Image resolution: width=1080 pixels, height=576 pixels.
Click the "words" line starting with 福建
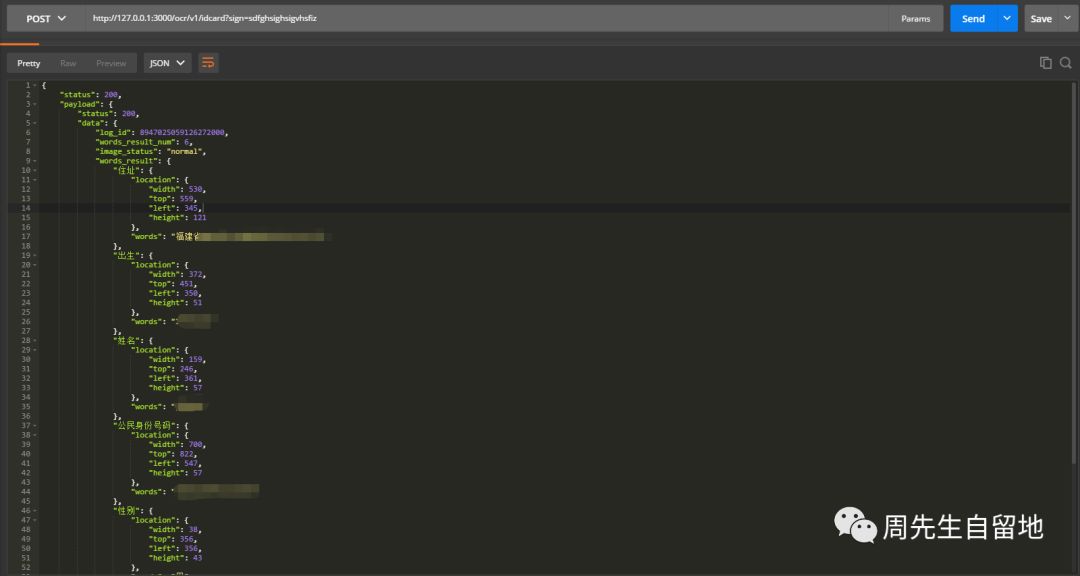[x=228, y=237]
